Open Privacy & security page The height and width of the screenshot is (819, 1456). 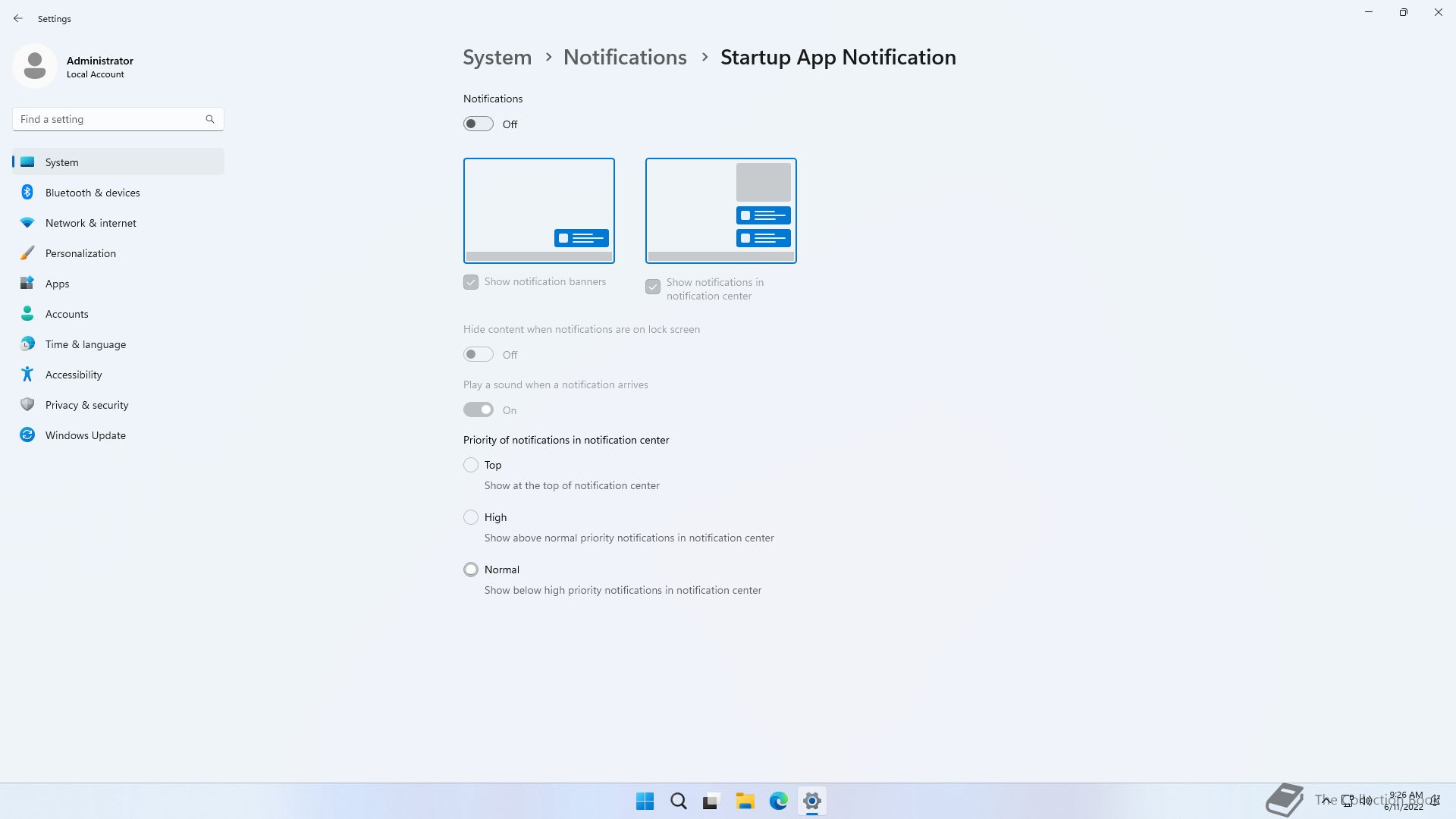[86, 405]
